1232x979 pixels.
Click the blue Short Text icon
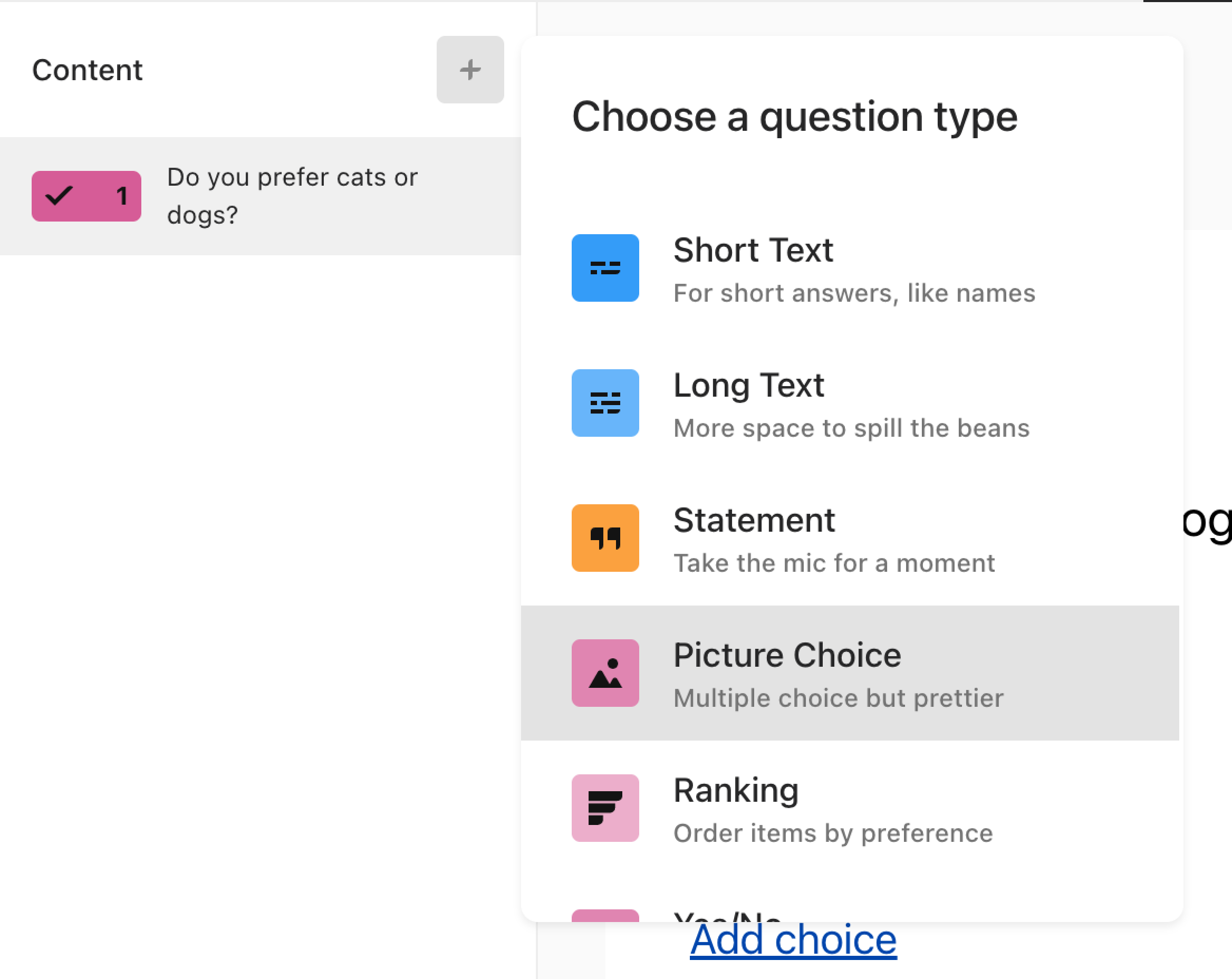pyautogui.click(x=605, y=268)
